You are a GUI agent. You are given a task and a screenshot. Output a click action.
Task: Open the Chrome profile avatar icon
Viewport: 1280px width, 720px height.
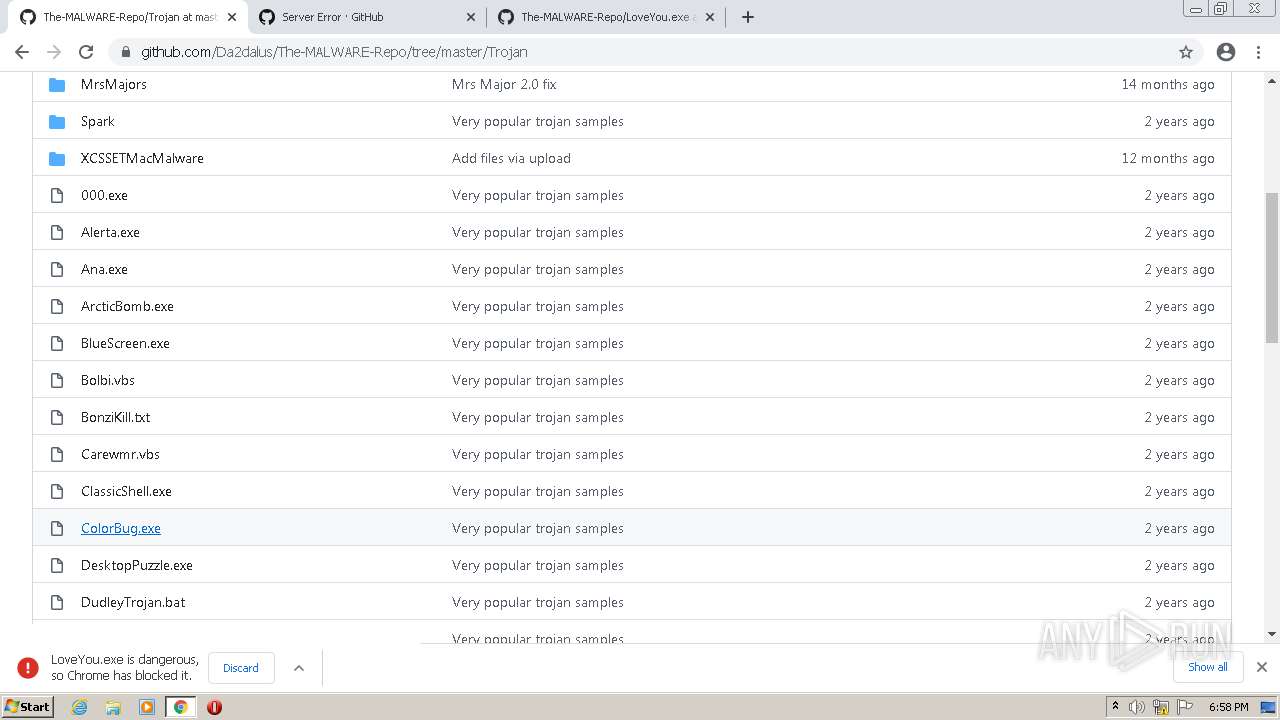[1226, 52]
